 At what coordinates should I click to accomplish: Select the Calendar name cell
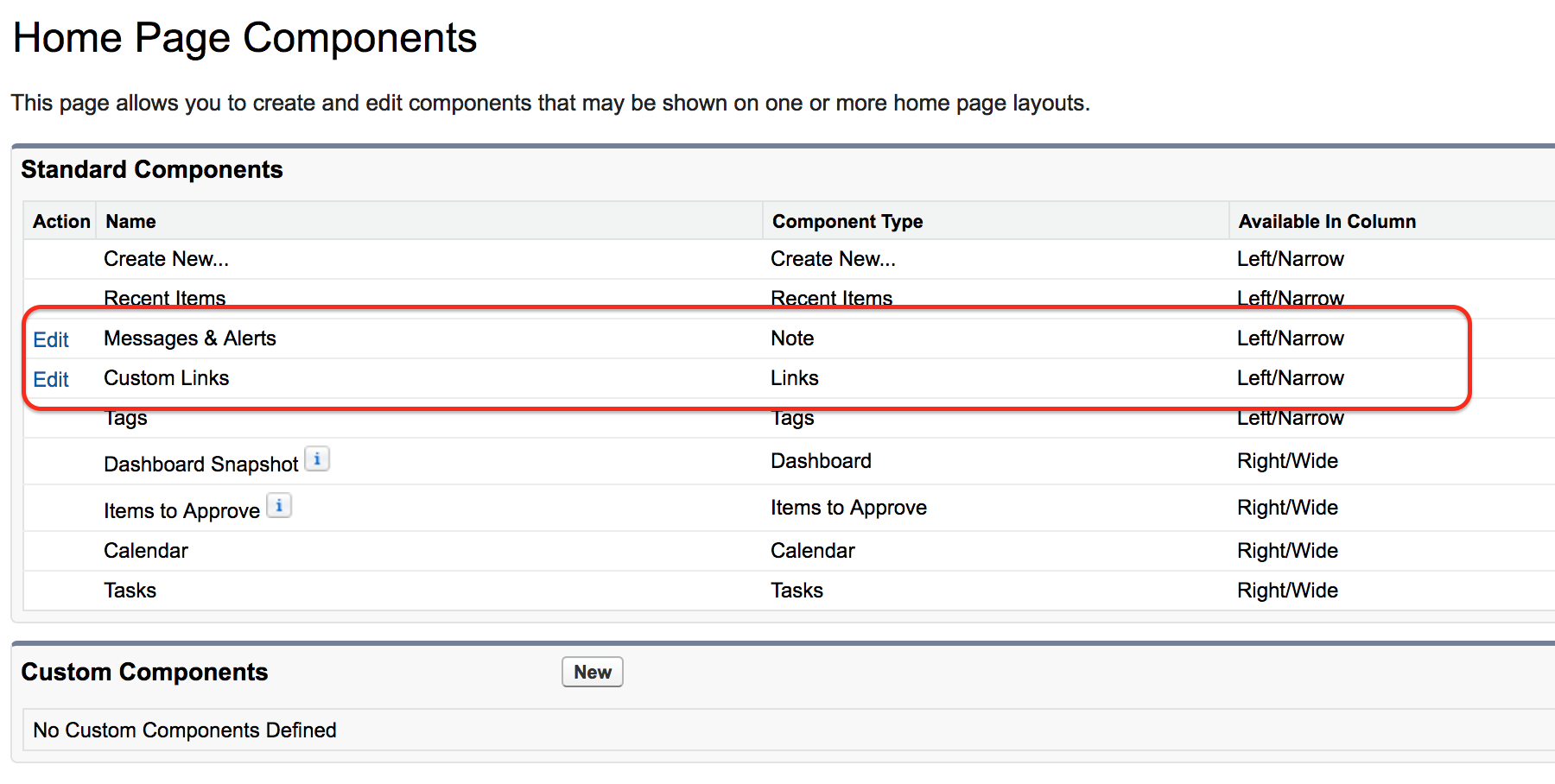coord(146,551)
